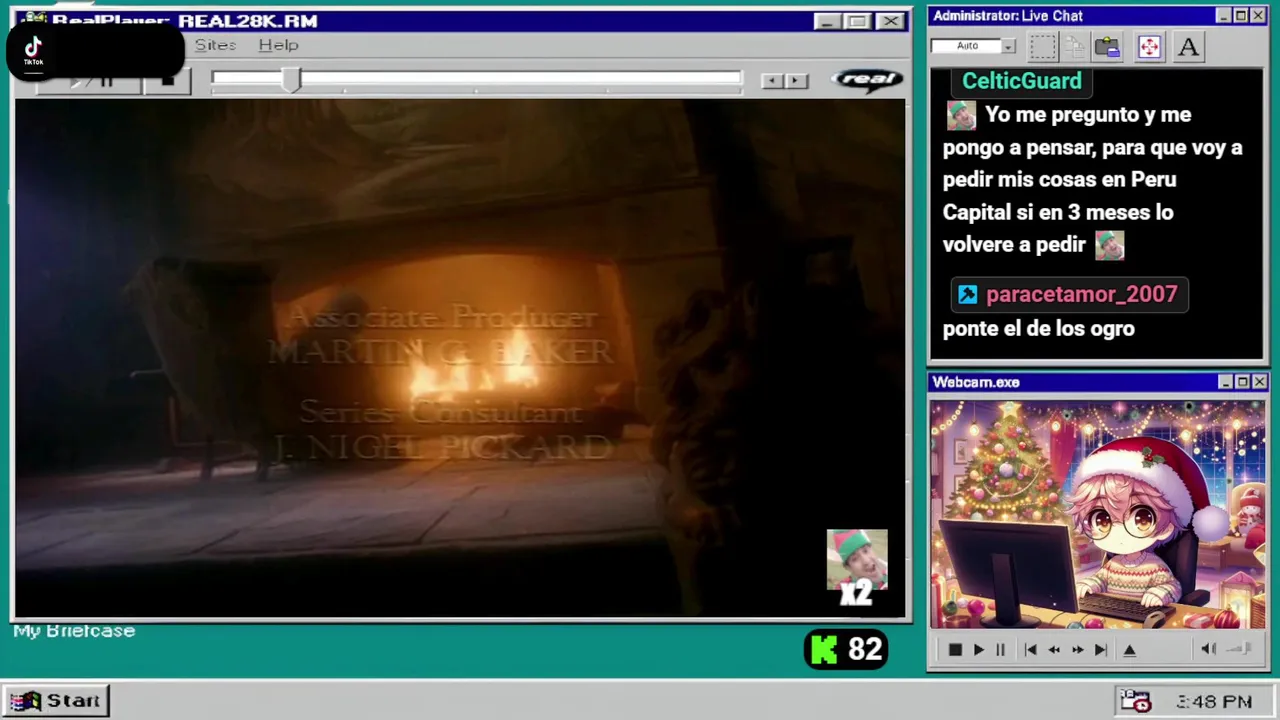Image resolution: width=1280 pixels, height=720 pixels.
Task: Adjust the Webcam.exe volume slider
Action: (1240, 650)
